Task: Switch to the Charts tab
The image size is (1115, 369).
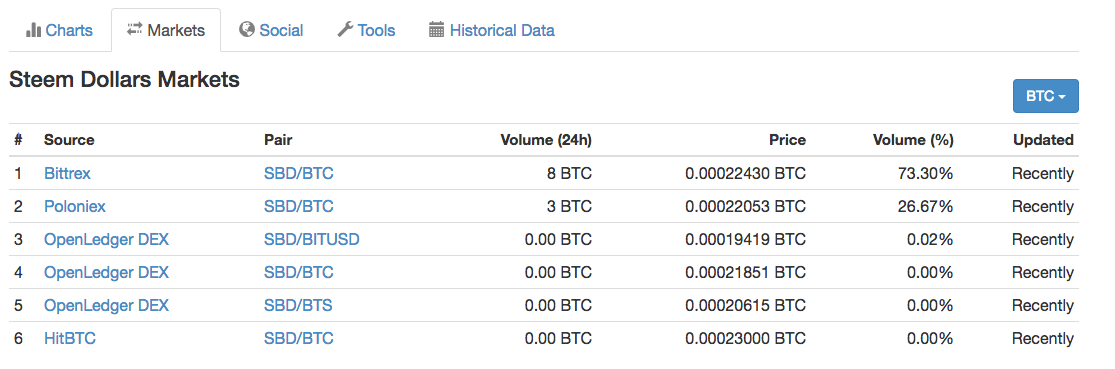Action: point(60,31)
